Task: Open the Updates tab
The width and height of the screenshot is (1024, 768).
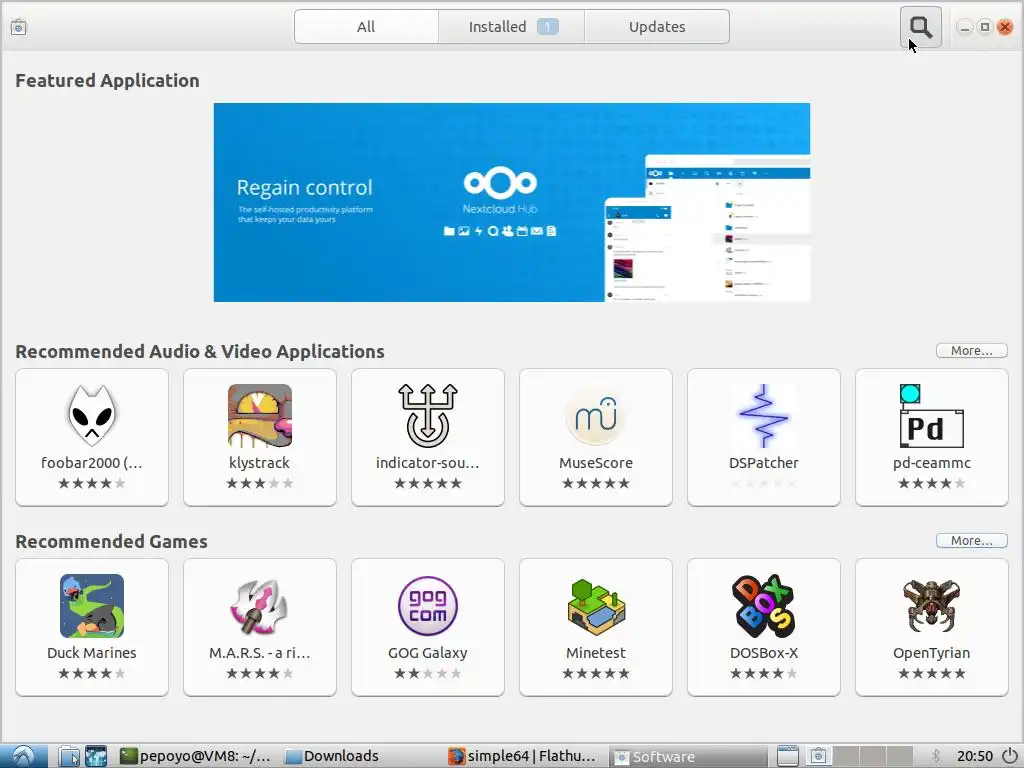Action: [x=657, y=27]
